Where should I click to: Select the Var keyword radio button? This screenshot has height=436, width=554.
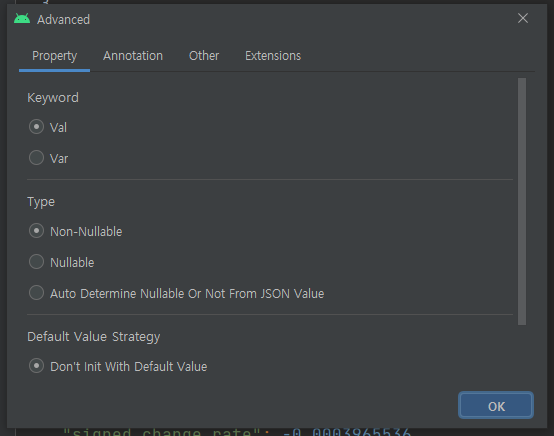pos(36,158)
